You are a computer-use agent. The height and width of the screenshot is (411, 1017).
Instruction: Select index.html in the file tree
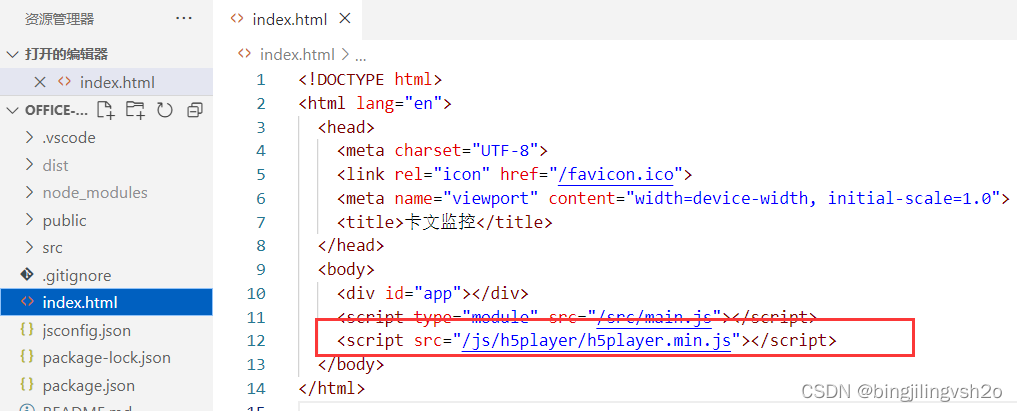coord(106,302)
